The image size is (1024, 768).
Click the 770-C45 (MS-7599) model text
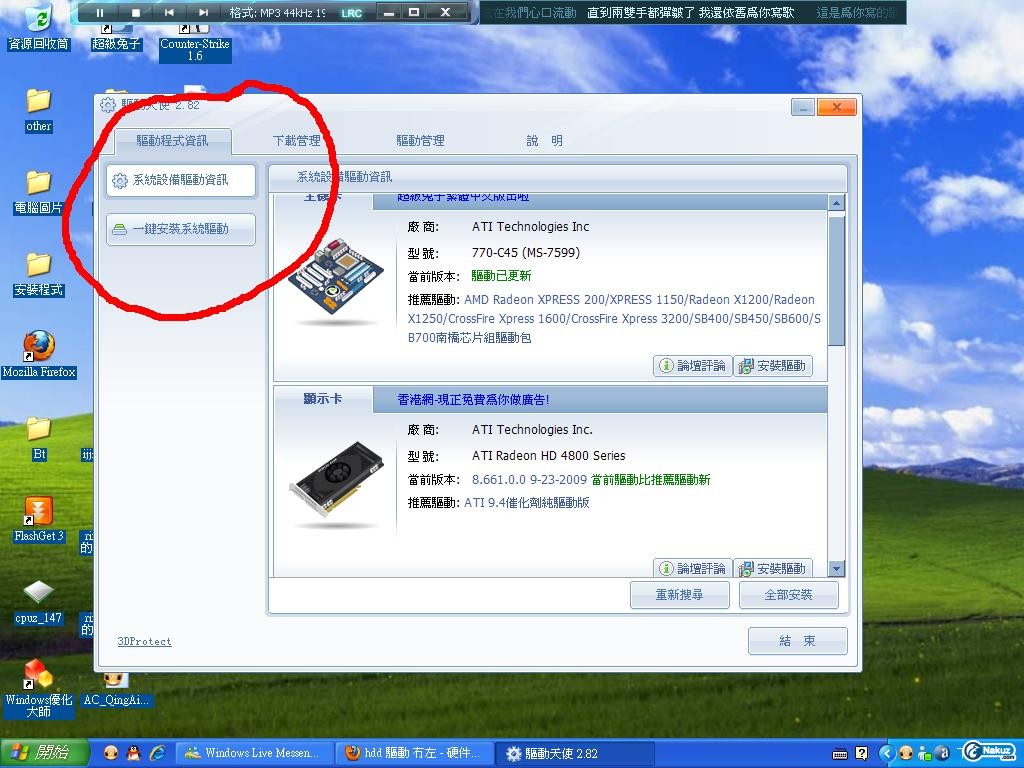coord(526,253)
